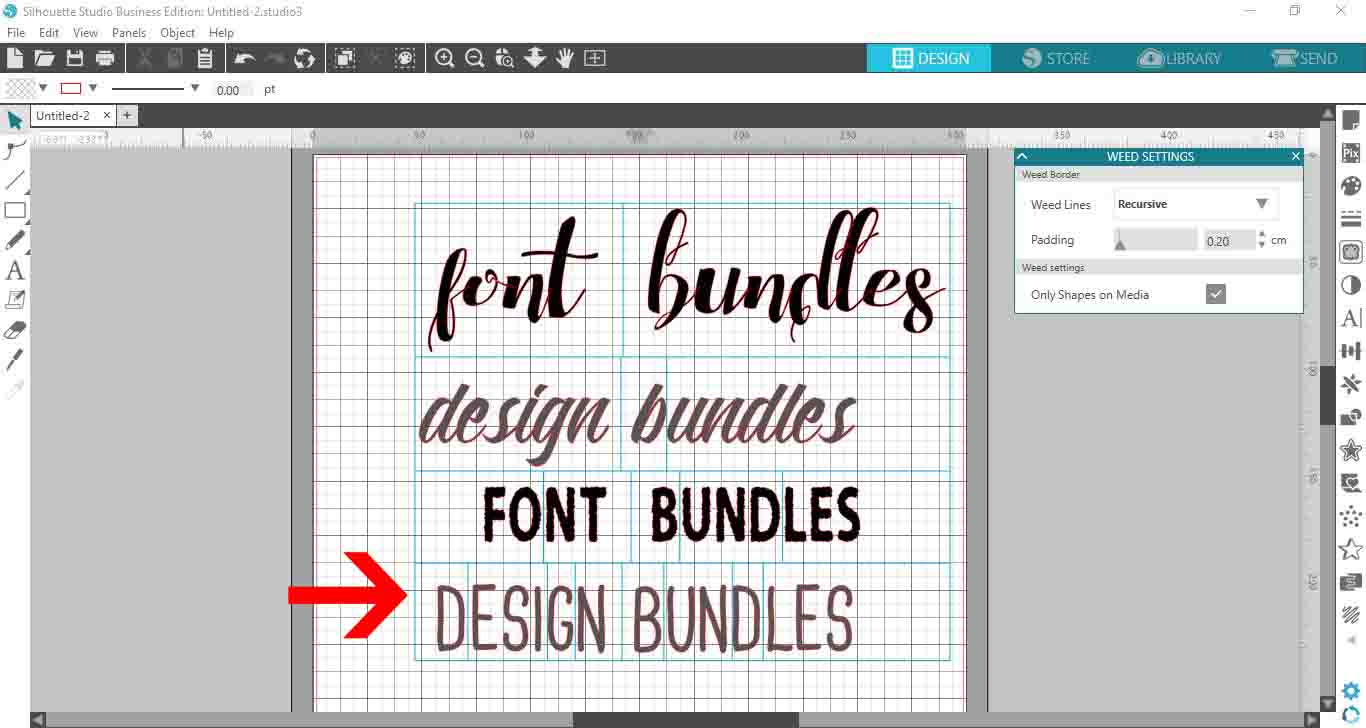Open the Draw a Note tool

15,299
